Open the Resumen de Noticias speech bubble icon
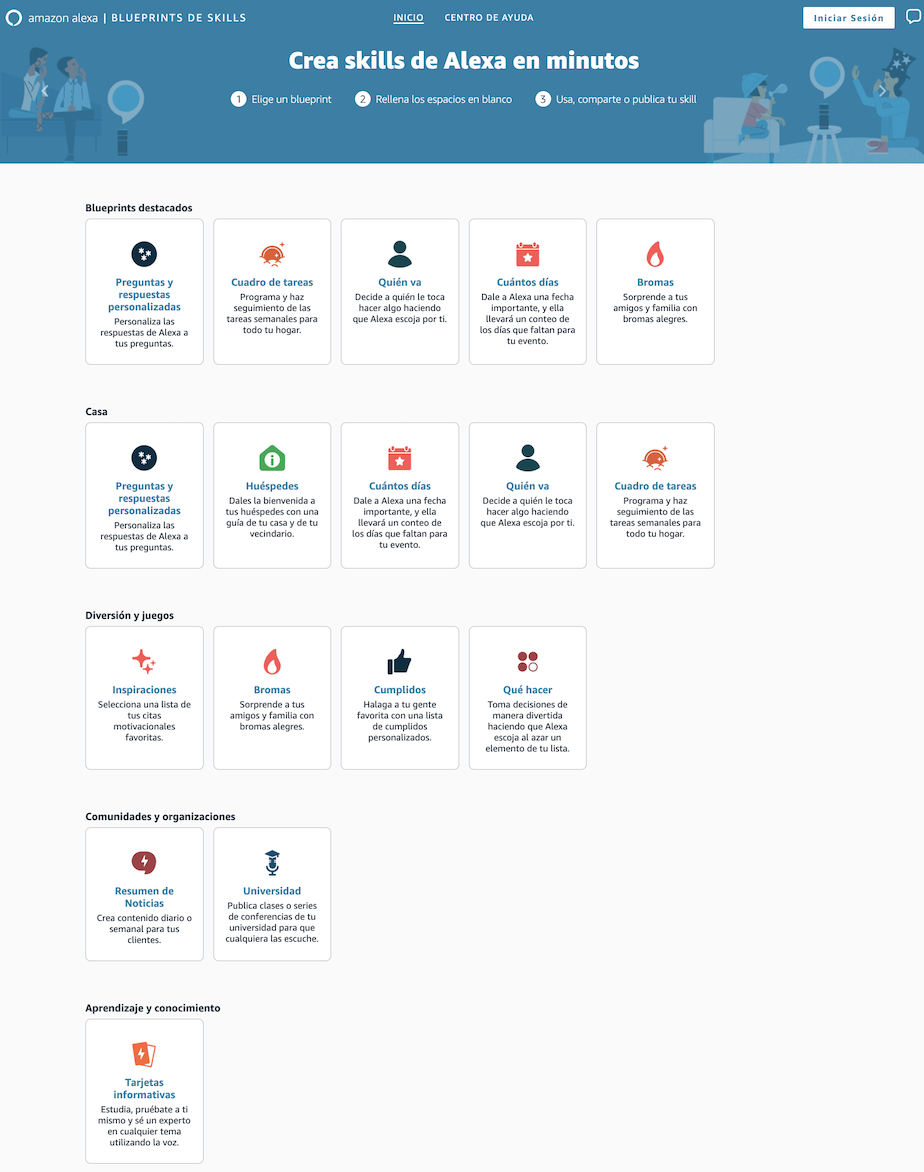The height and width of the screenshot is (1172, 924). tap(144, 862)
